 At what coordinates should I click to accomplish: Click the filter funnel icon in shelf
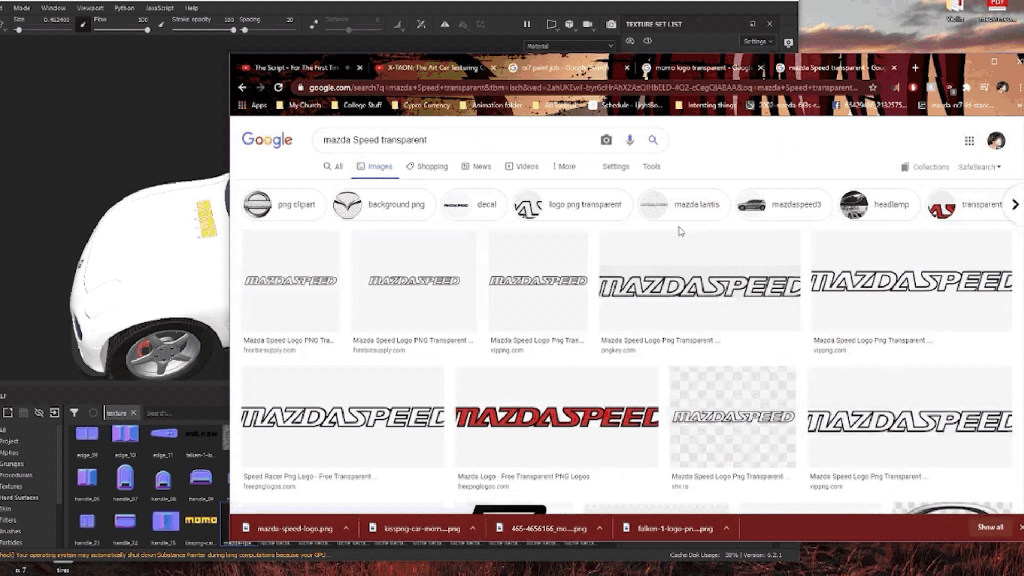coord(74,412)
